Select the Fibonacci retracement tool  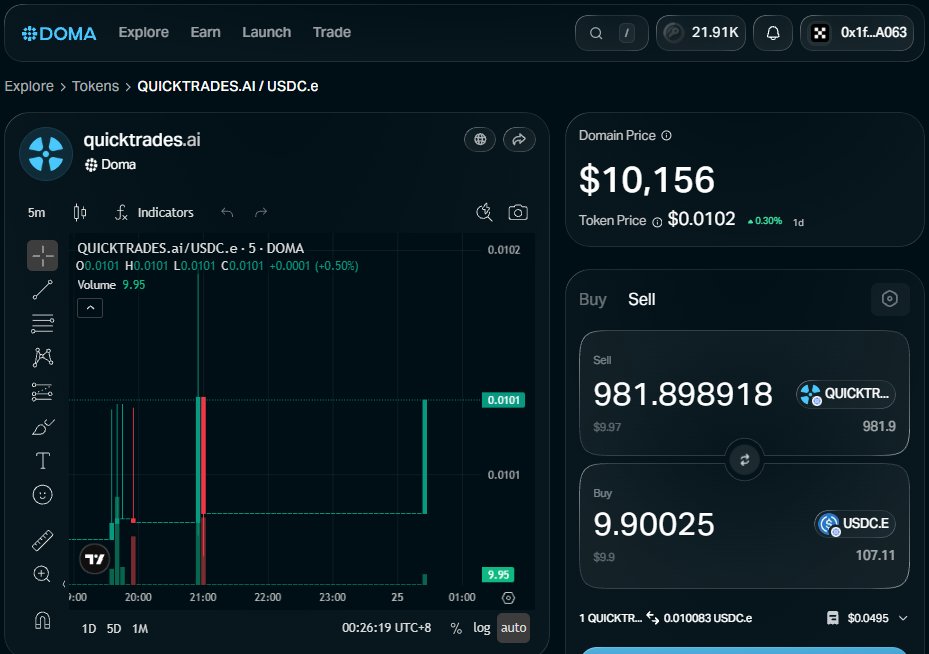coord(43,323)
